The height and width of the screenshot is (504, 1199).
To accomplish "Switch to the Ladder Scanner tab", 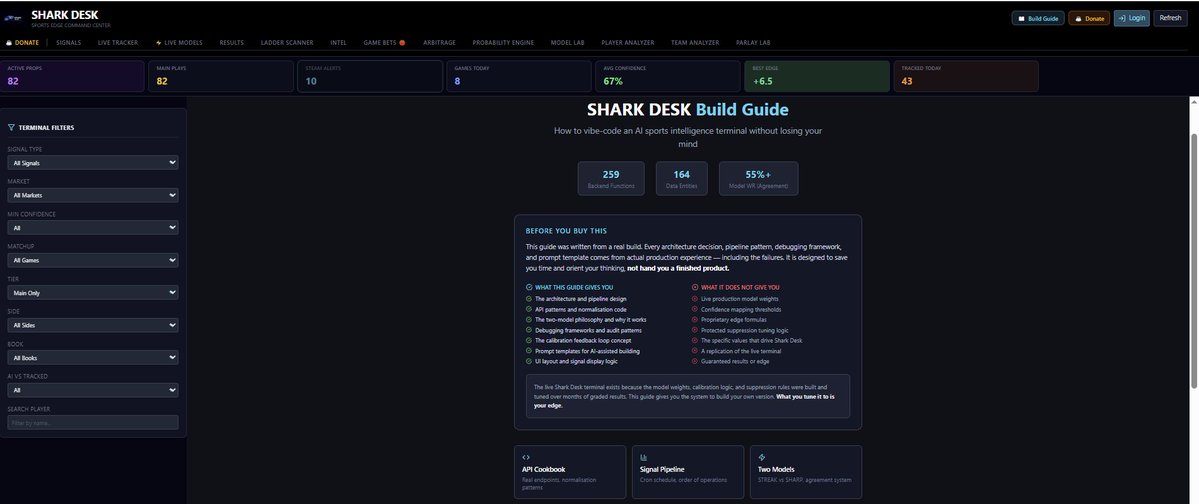I will [288, 43].
